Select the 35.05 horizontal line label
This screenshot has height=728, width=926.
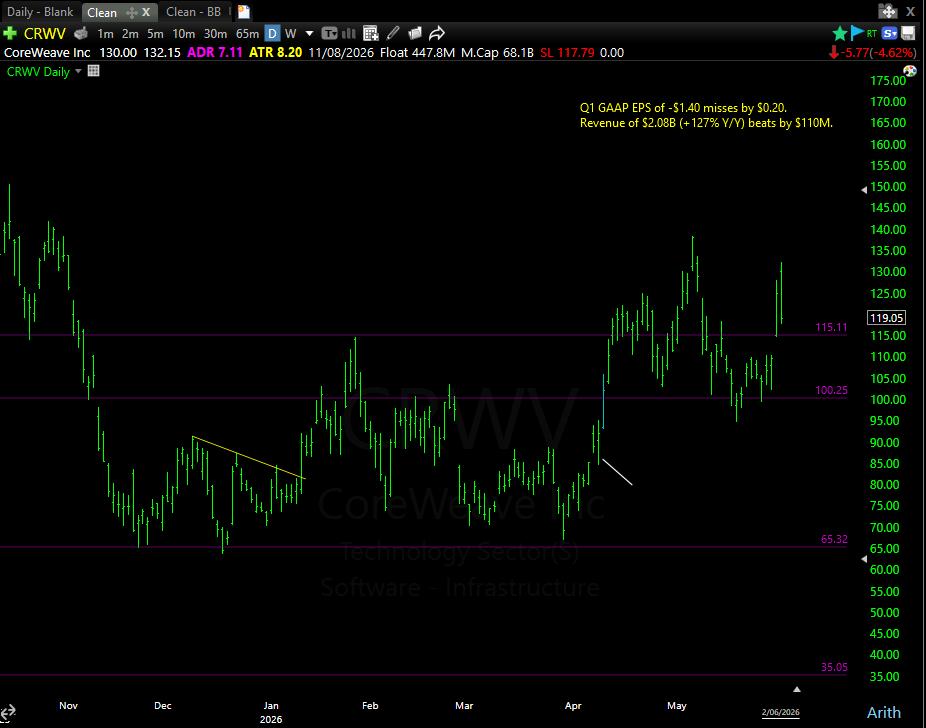[834, 667]
